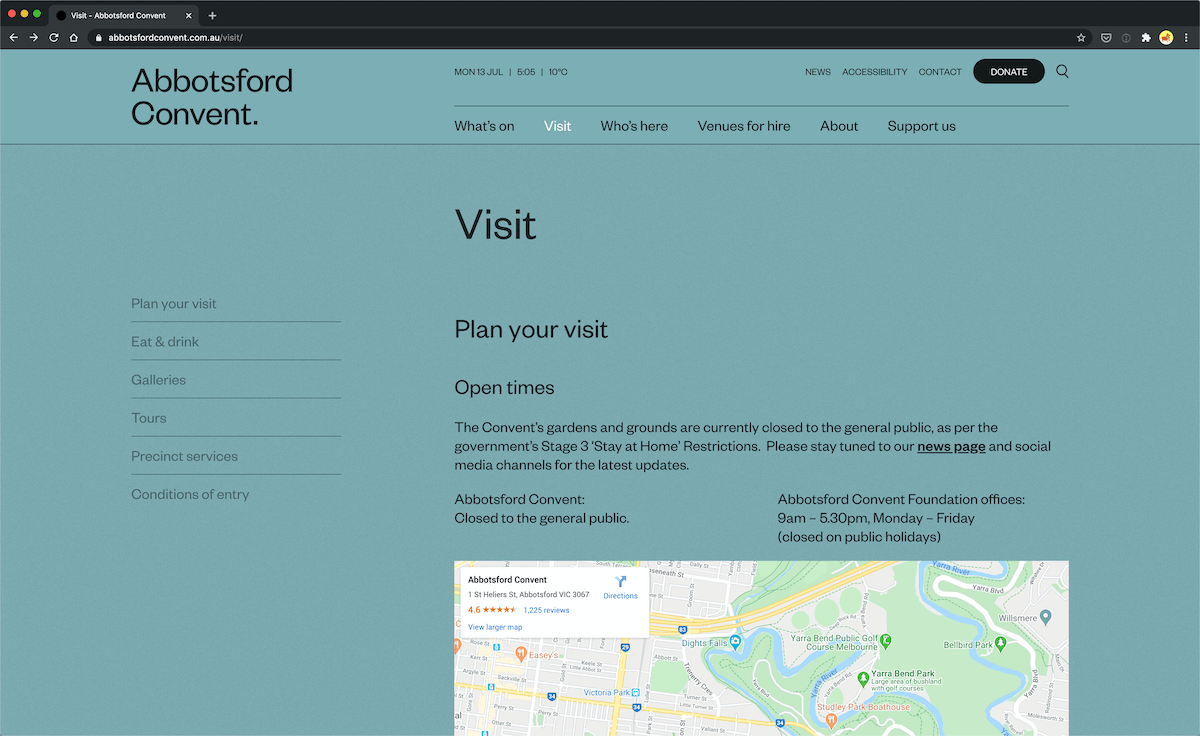Open the About menu item
Screen dimensions: 1200x736
point(839,126)
